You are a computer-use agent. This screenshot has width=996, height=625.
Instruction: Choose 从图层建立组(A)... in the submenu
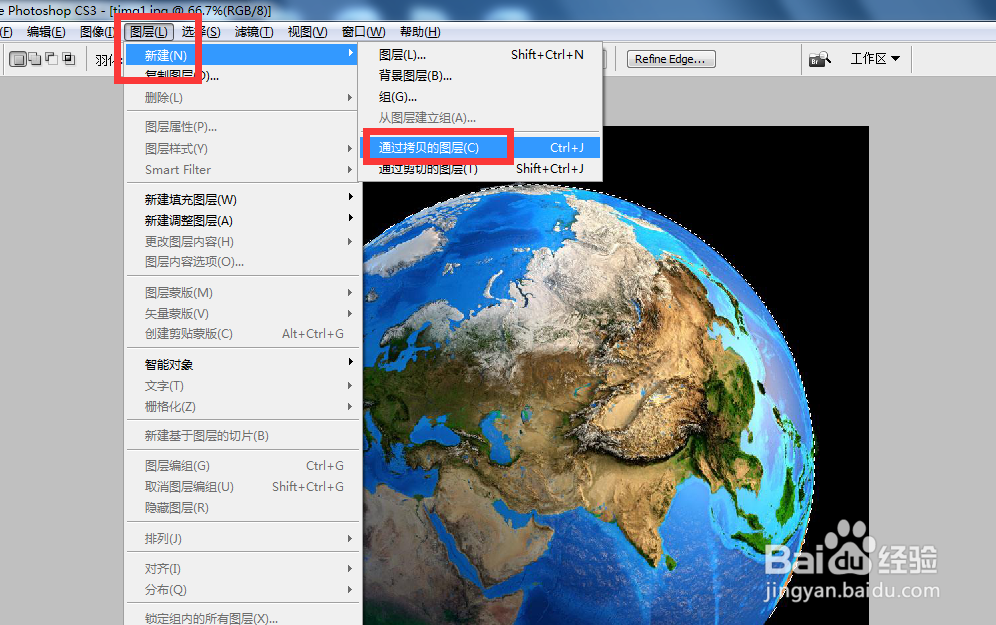click(480, 118)
